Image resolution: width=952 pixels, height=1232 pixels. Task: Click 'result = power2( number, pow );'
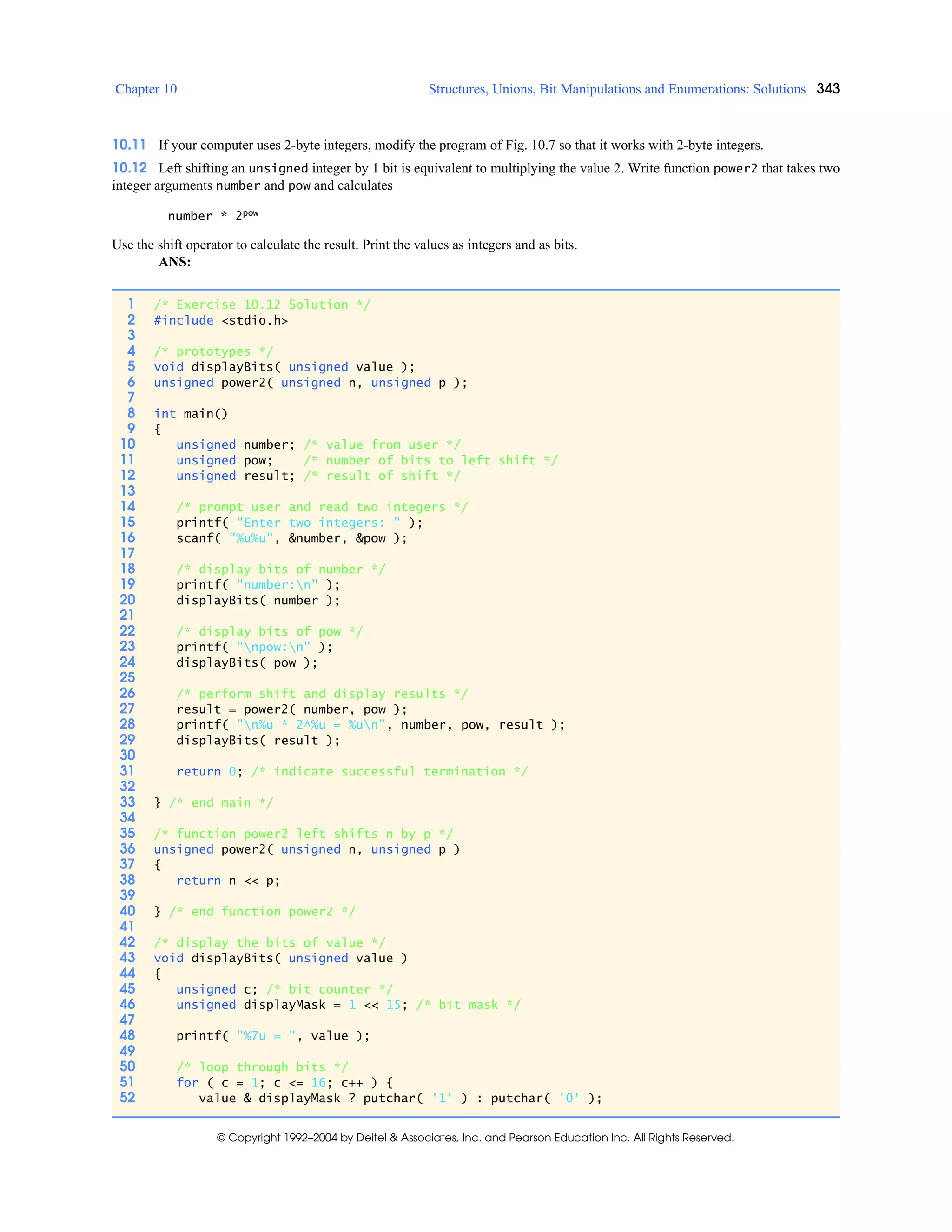(x=291, y=709)
